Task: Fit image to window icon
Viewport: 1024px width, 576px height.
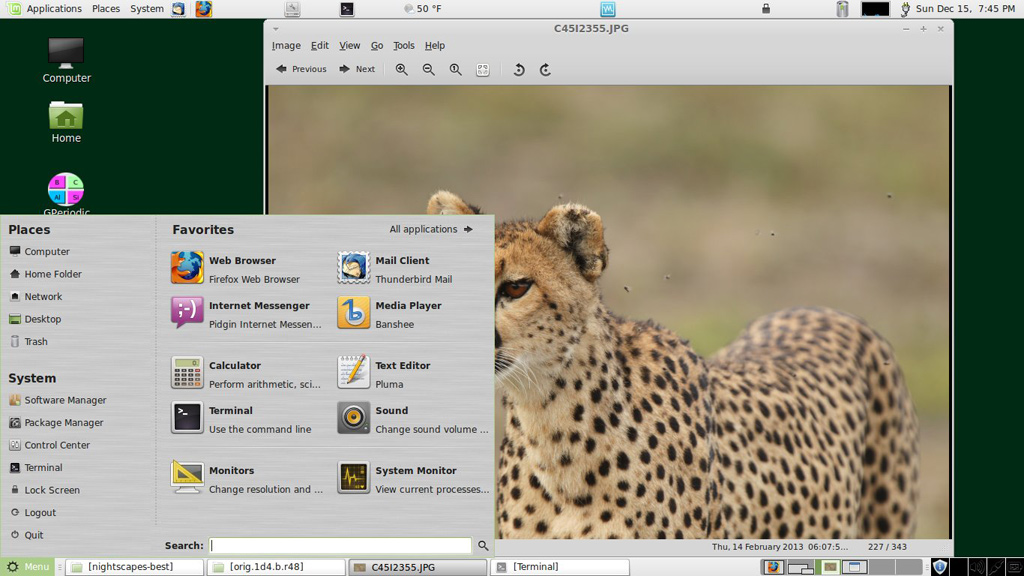Action: pos(482,70)
